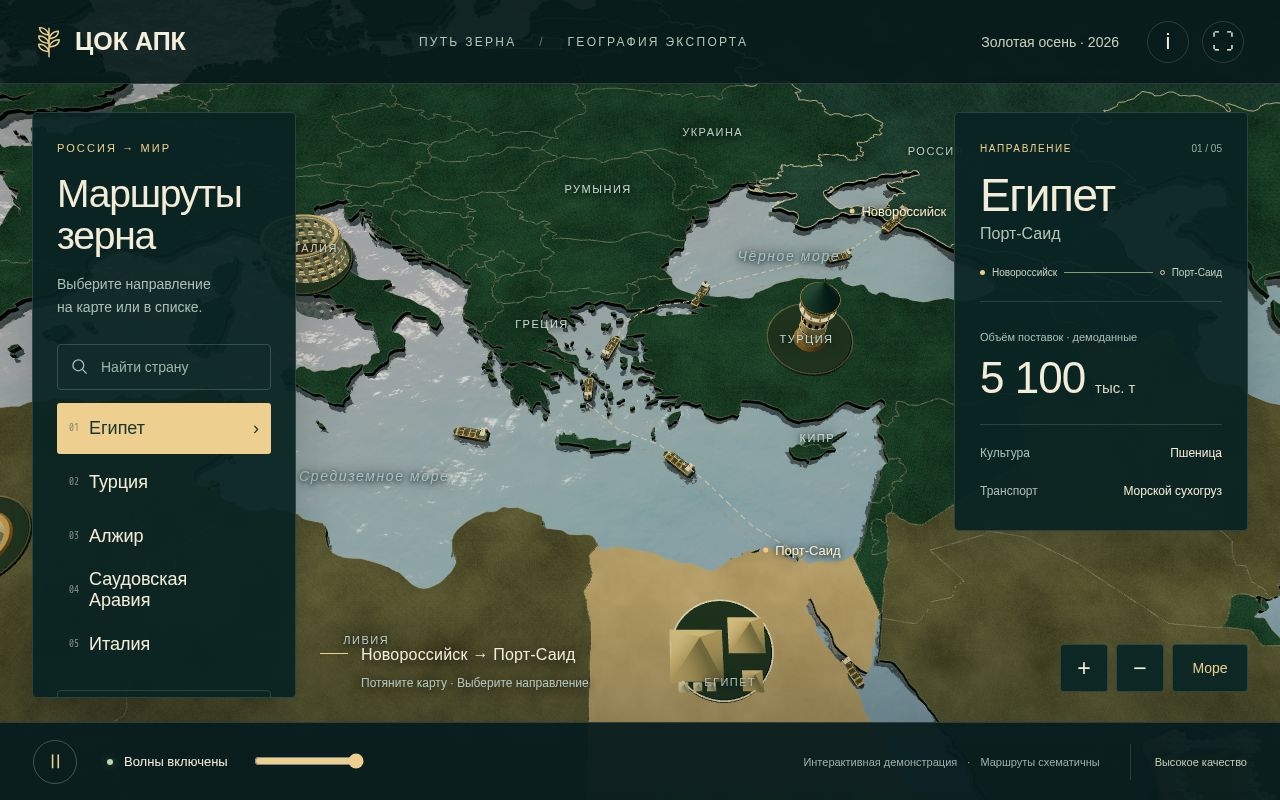Click the Novorossiysk port marker on map

(x=852, y=211)
